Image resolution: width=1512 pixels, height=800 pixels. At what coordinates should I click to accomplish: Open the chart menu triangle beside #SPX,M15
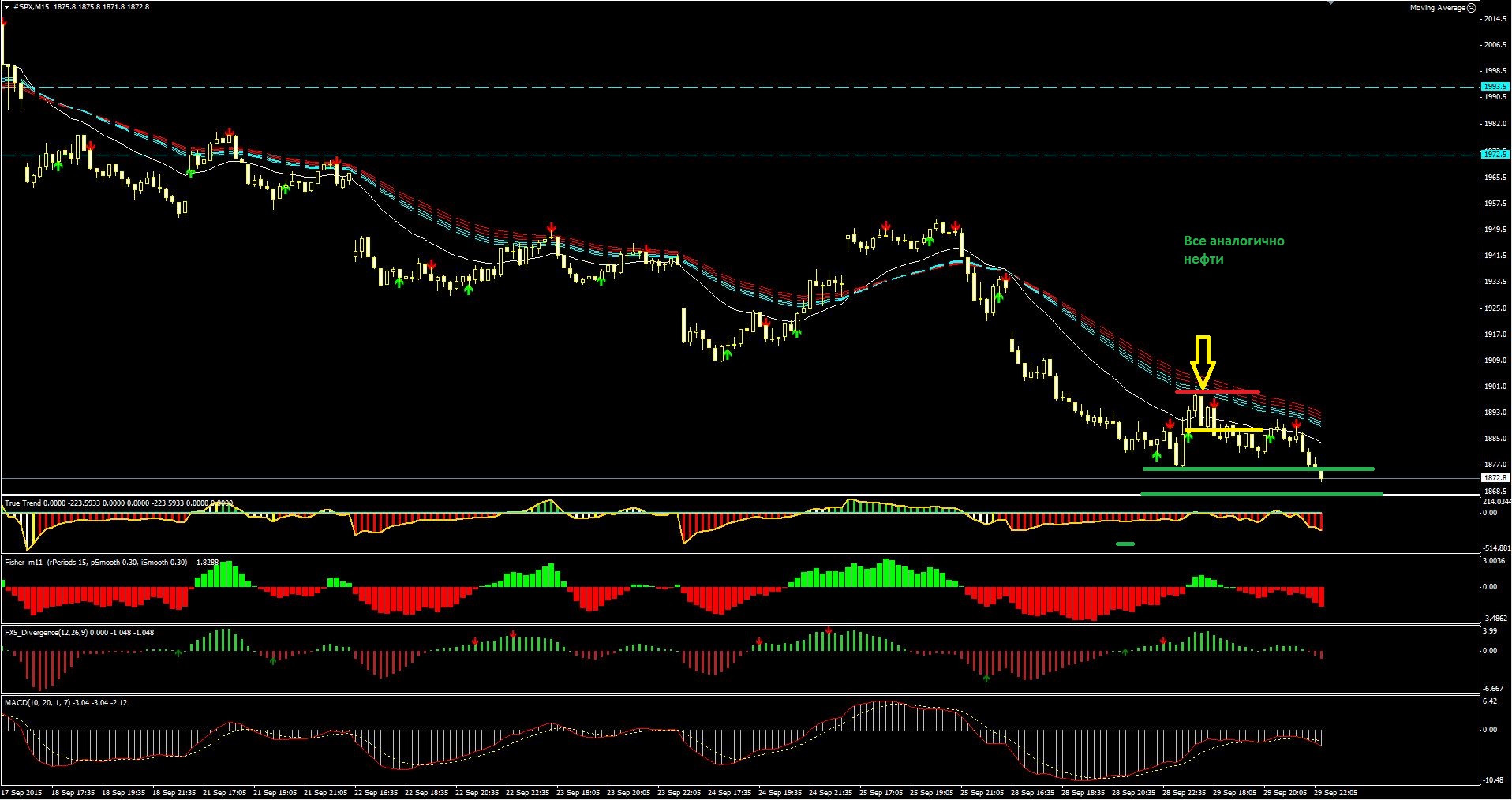(x=7, y=6)
